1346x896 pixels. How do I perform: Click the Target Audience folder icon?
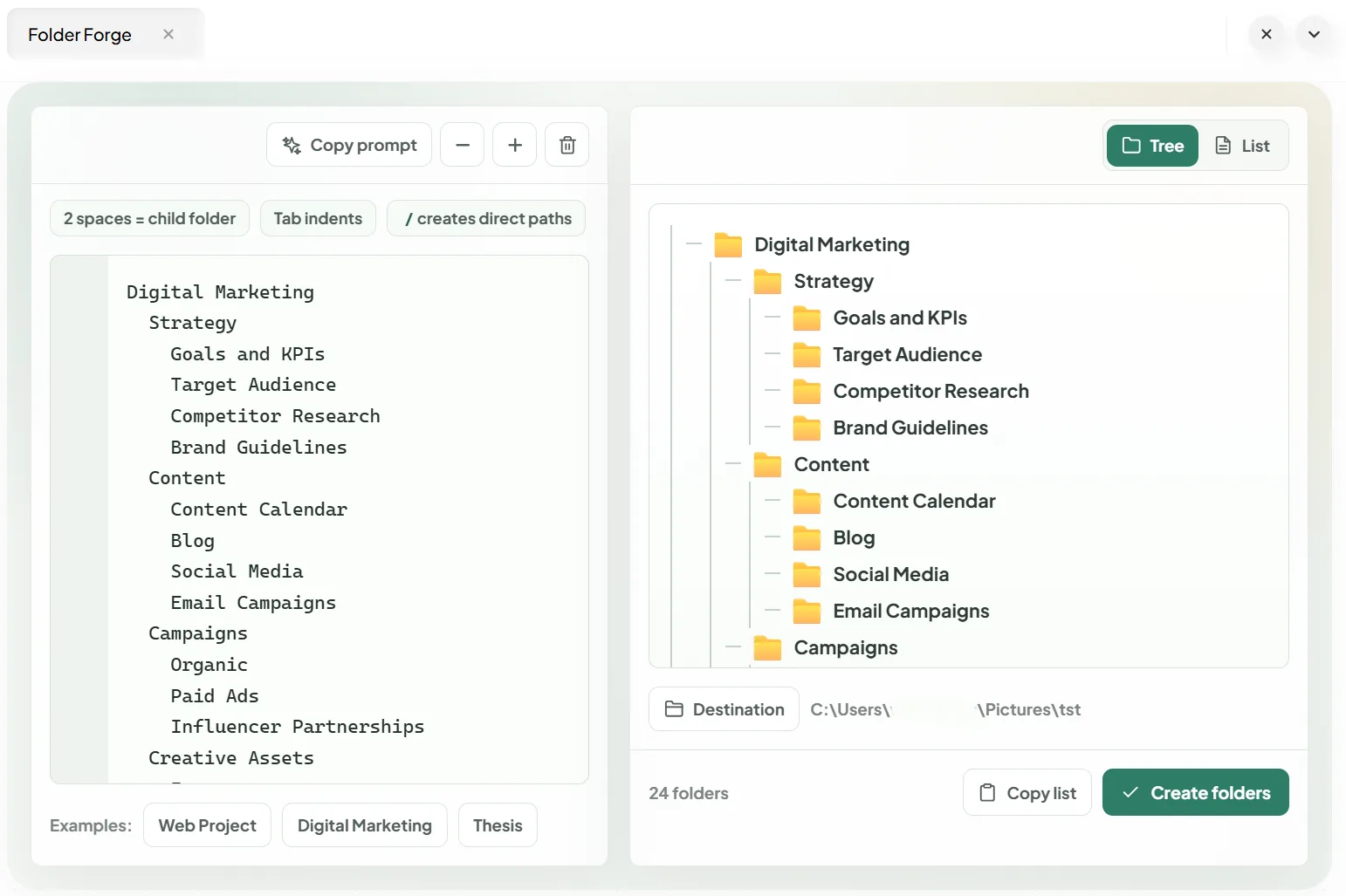point(807,355)
